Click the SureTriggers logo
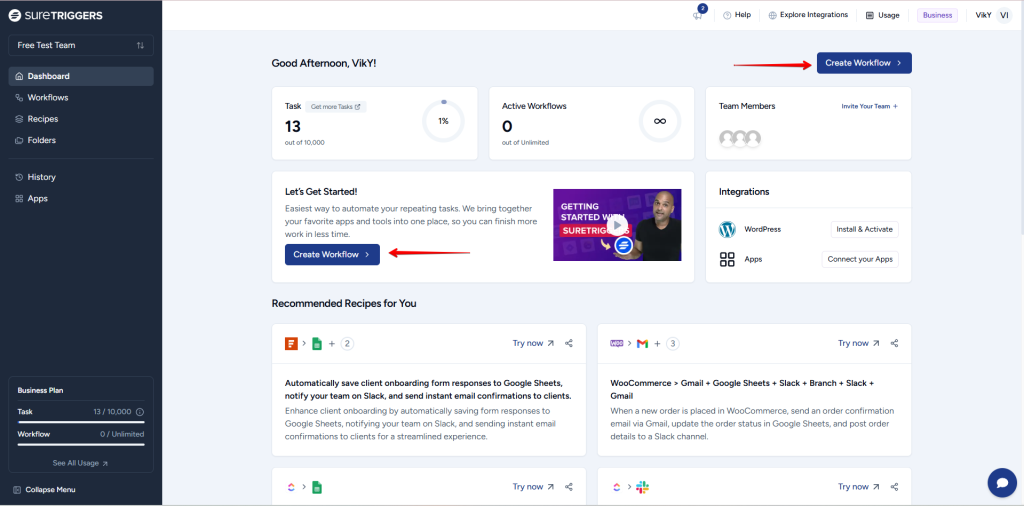 pos(56,15)
